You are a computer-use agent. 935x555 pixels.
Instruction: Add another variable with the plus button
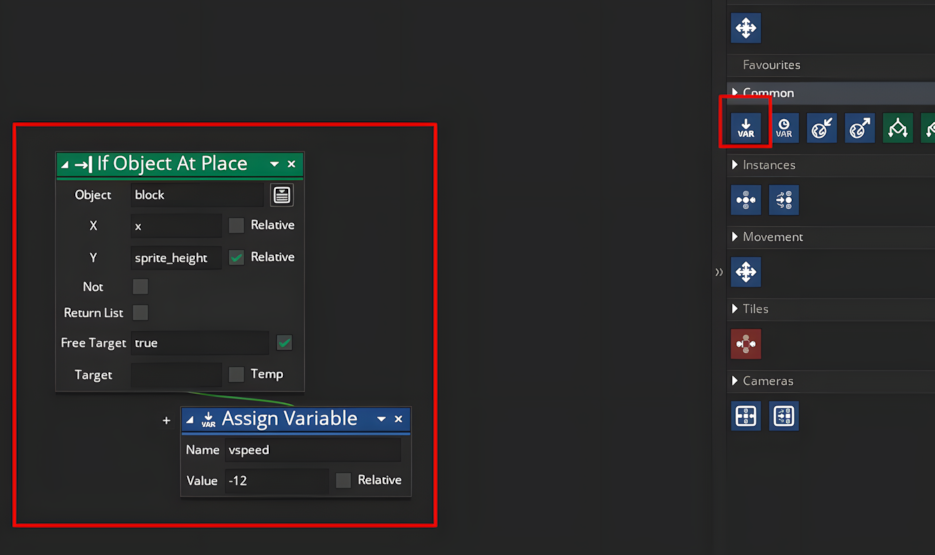click(x=166, y=420)
